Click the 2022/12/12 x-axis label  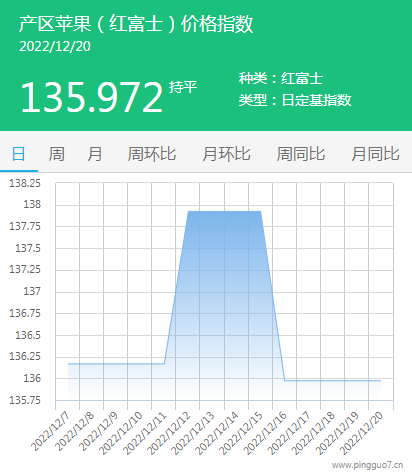(169, 433)
